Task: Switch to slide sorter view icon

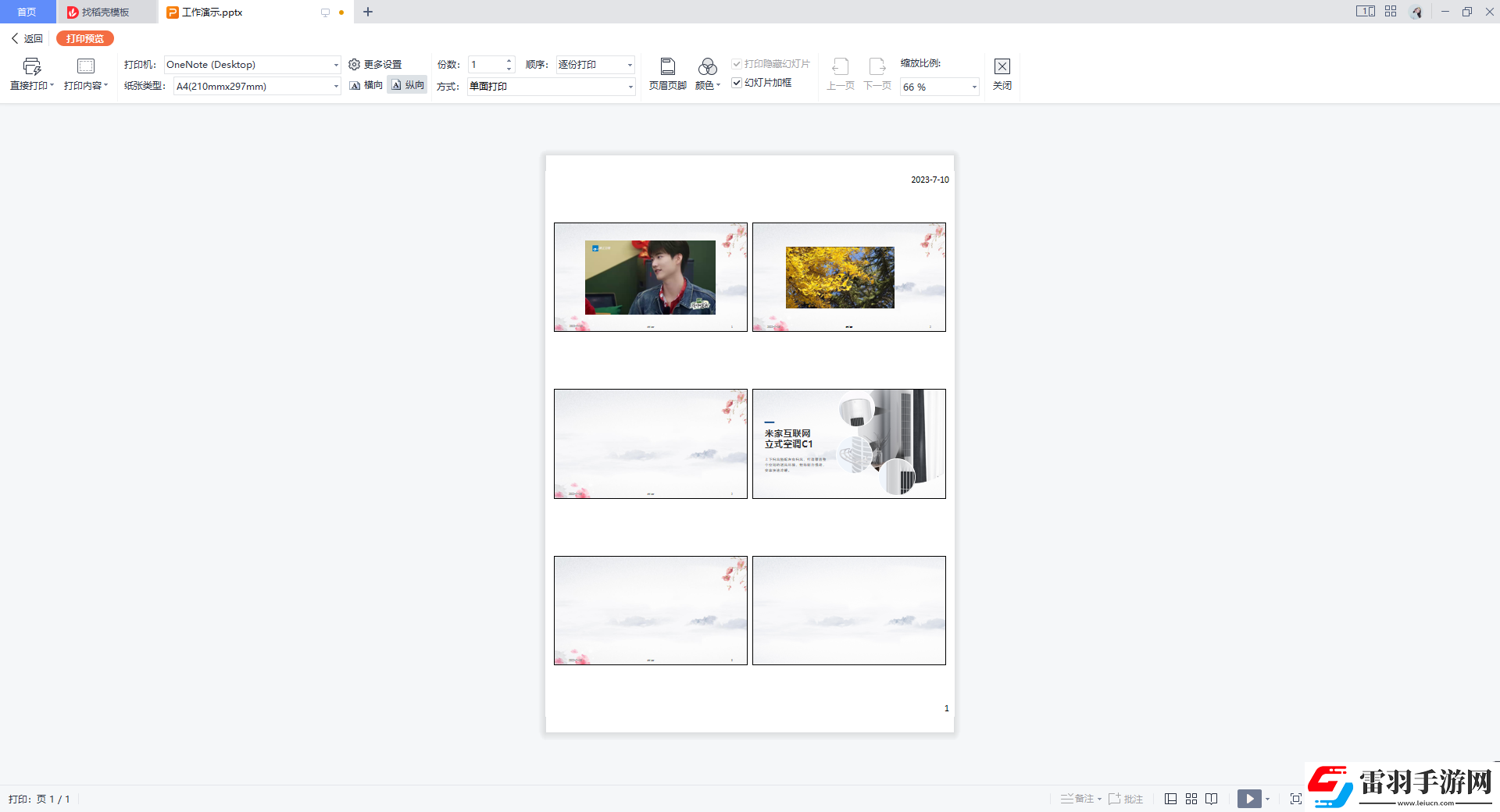Action: point(1191,799)
